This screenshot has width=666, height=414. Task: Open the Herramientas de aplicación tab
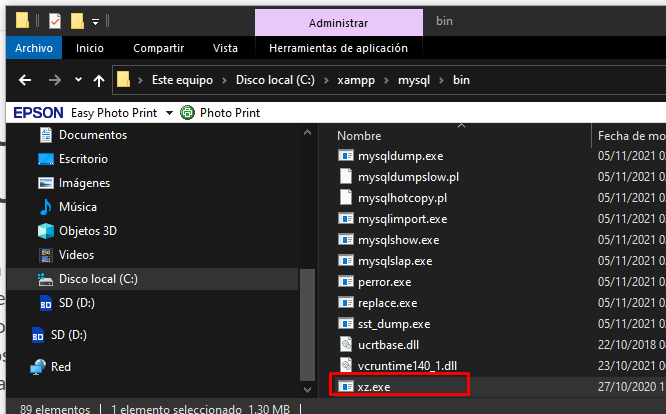pyautogui.click(x=338, y=47)
